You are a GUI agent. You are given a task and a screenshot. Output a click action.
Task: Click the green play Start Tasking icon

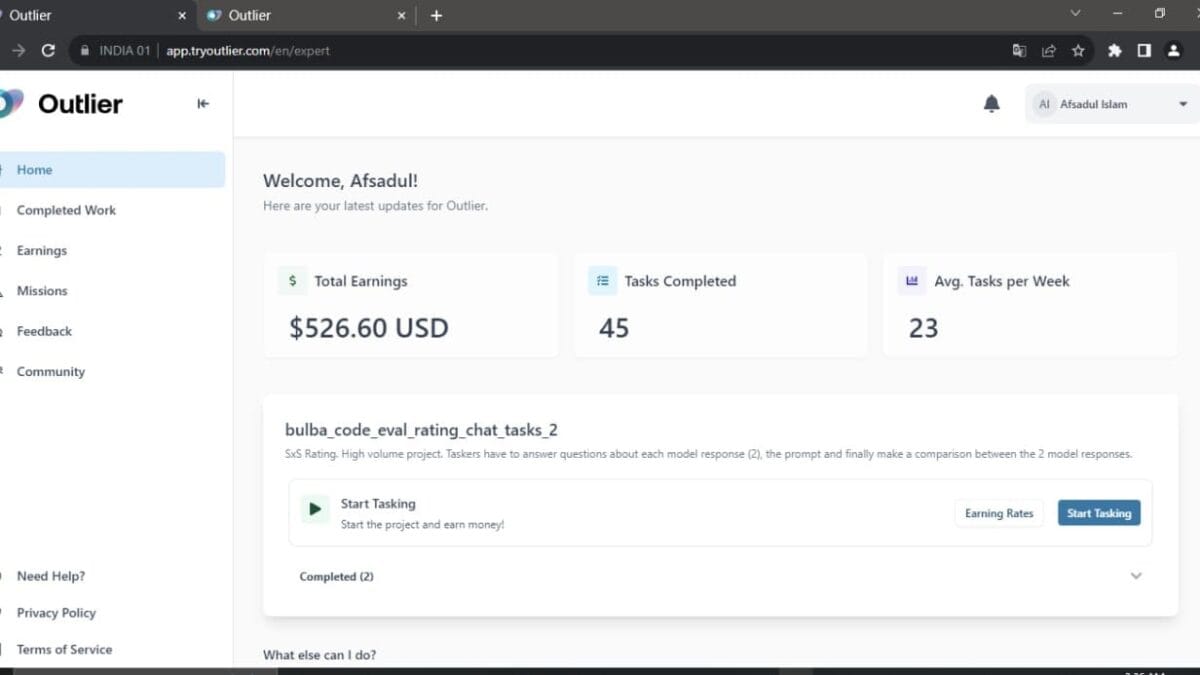coord(315,509)
